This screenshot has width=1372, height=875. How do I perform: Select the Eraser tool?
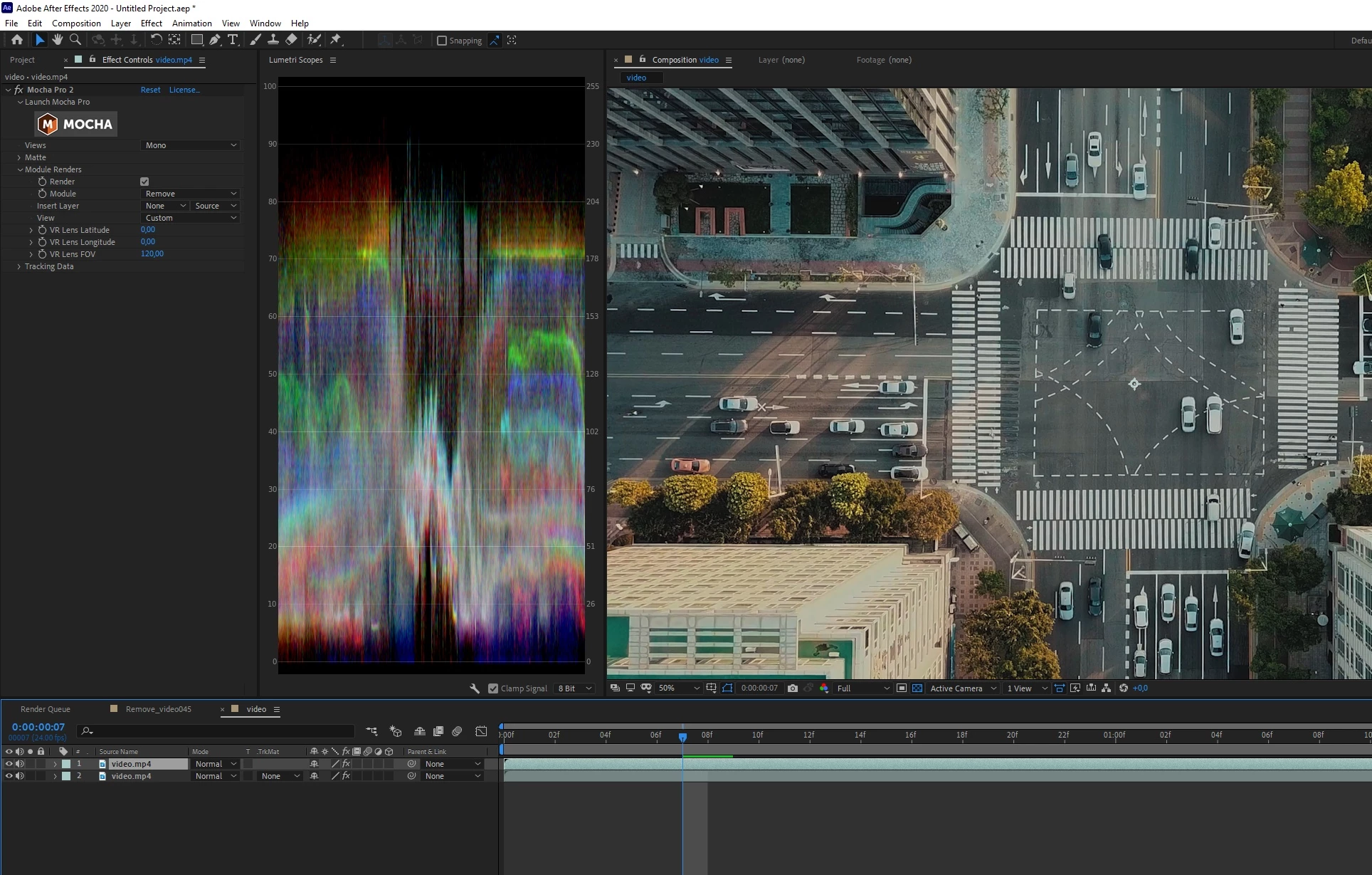[291, 40]
